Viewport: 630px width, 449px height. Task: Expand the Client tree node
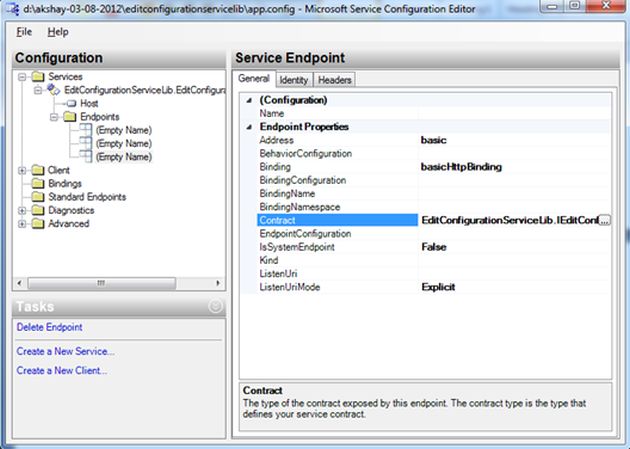pos(22,171)
